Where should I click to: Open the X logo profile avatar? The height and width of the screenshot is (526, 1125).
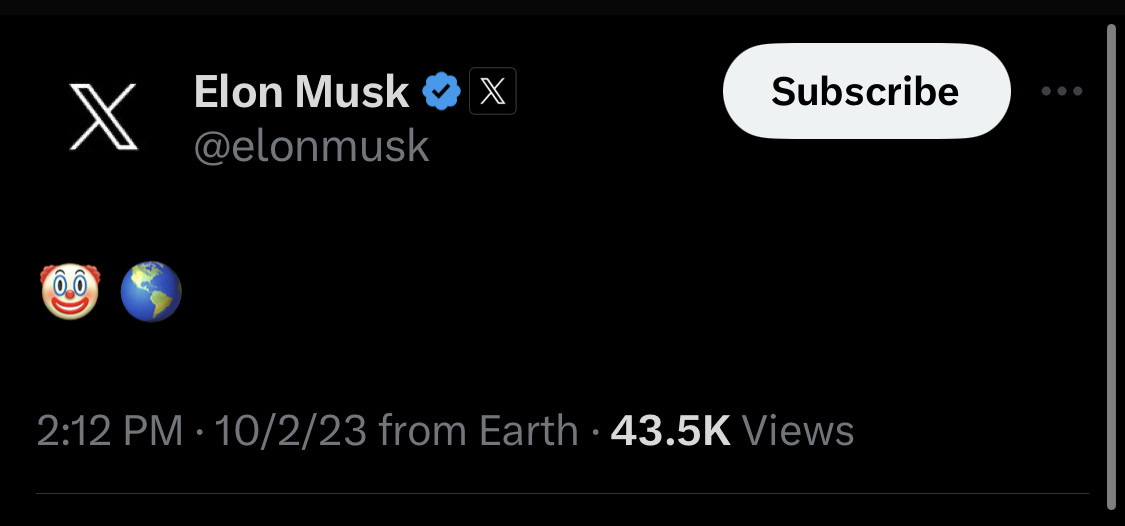(103, 116)
